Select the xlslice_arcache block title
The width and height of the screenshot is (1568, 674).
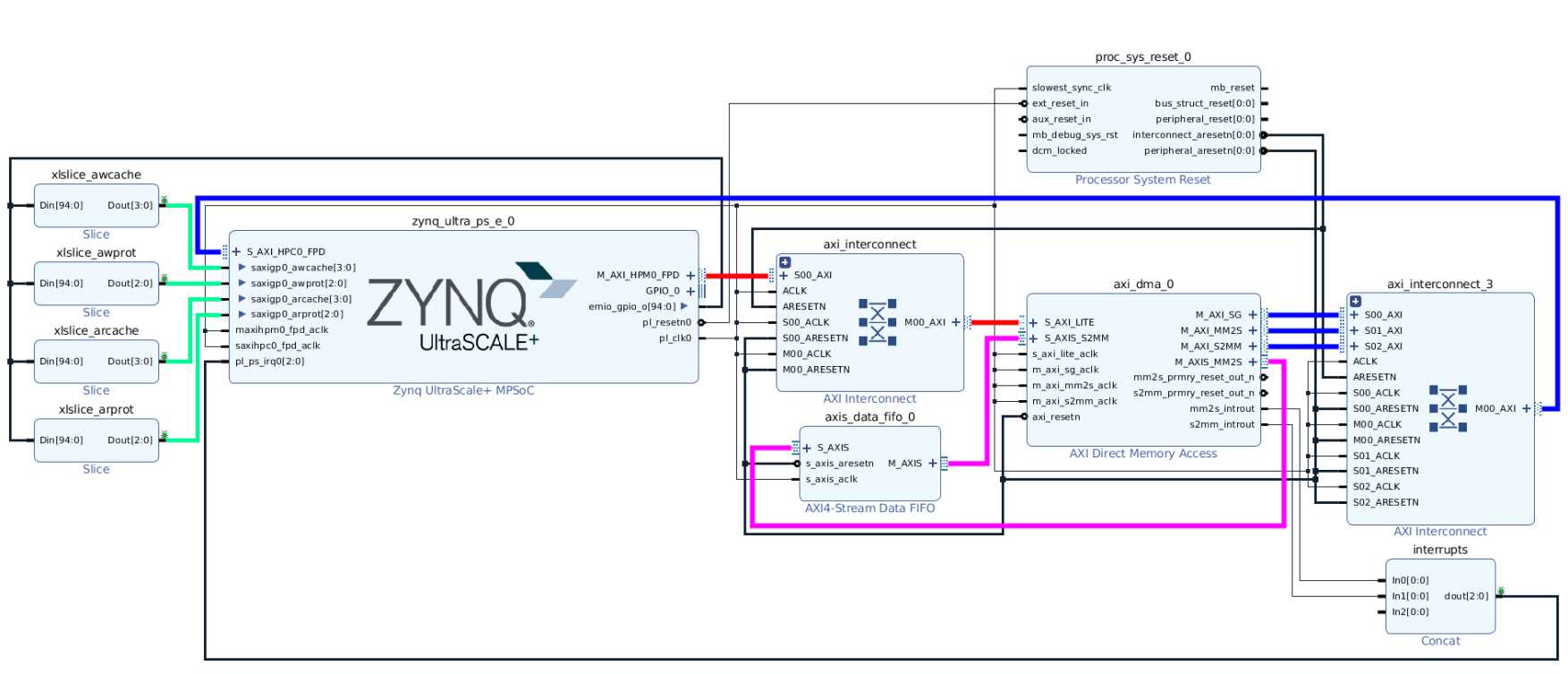pos(96,331)
